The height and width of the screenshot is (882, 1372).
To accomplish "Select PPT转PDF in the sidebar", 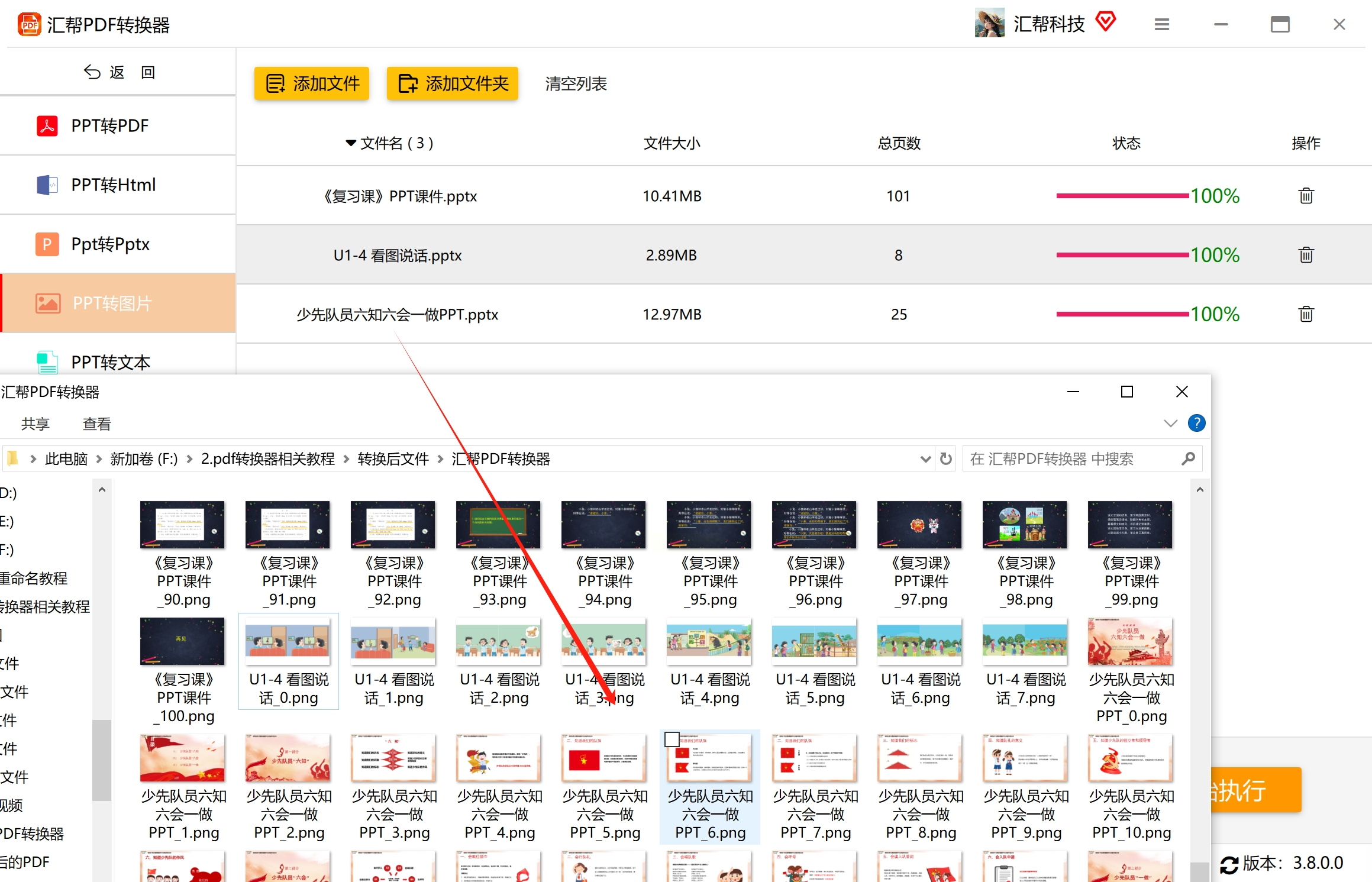I will pyautogui.click(x=110, y=126).
